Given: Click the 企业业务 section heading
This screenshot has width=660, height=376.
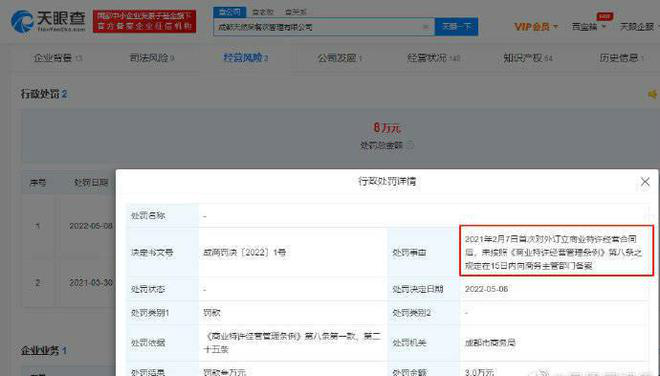Looking at the screenshot, I should coord(44,350).
